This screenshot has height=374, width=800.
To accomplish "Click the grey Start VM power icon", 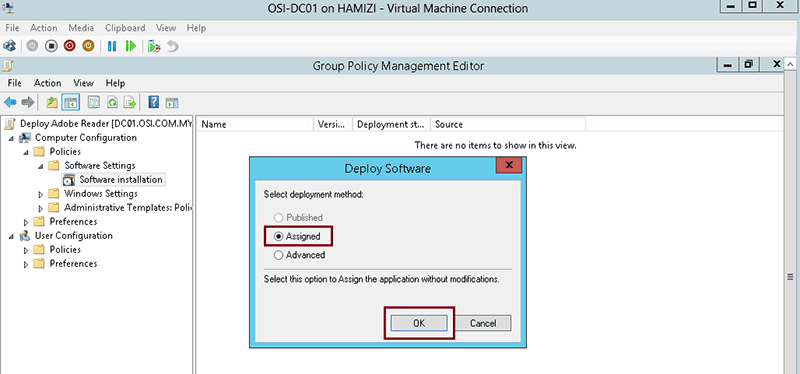I will [x=32, y=46].
